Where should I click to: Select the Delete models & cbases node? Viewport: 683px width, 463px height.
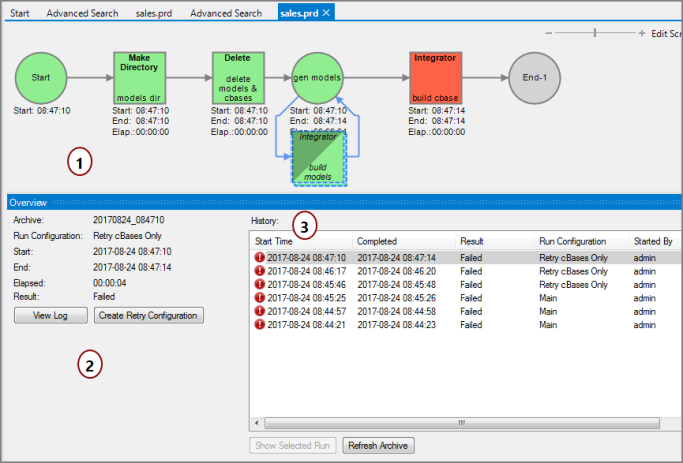pos(237,77)
